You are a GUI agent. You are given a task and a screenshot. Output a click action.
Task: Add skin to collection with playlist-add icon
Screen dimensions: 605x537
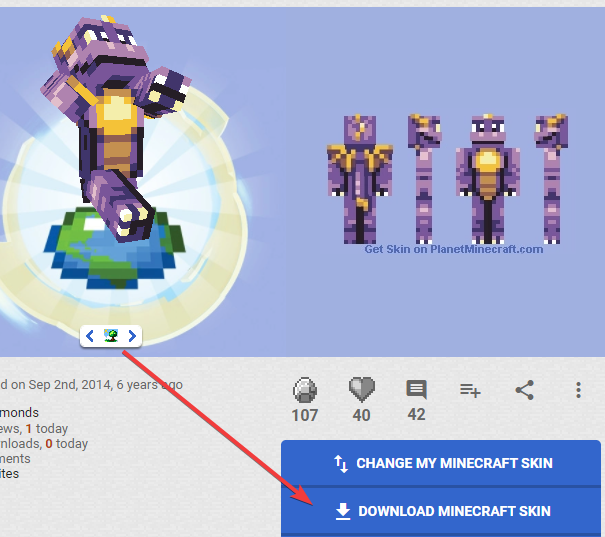coord(470,390)
